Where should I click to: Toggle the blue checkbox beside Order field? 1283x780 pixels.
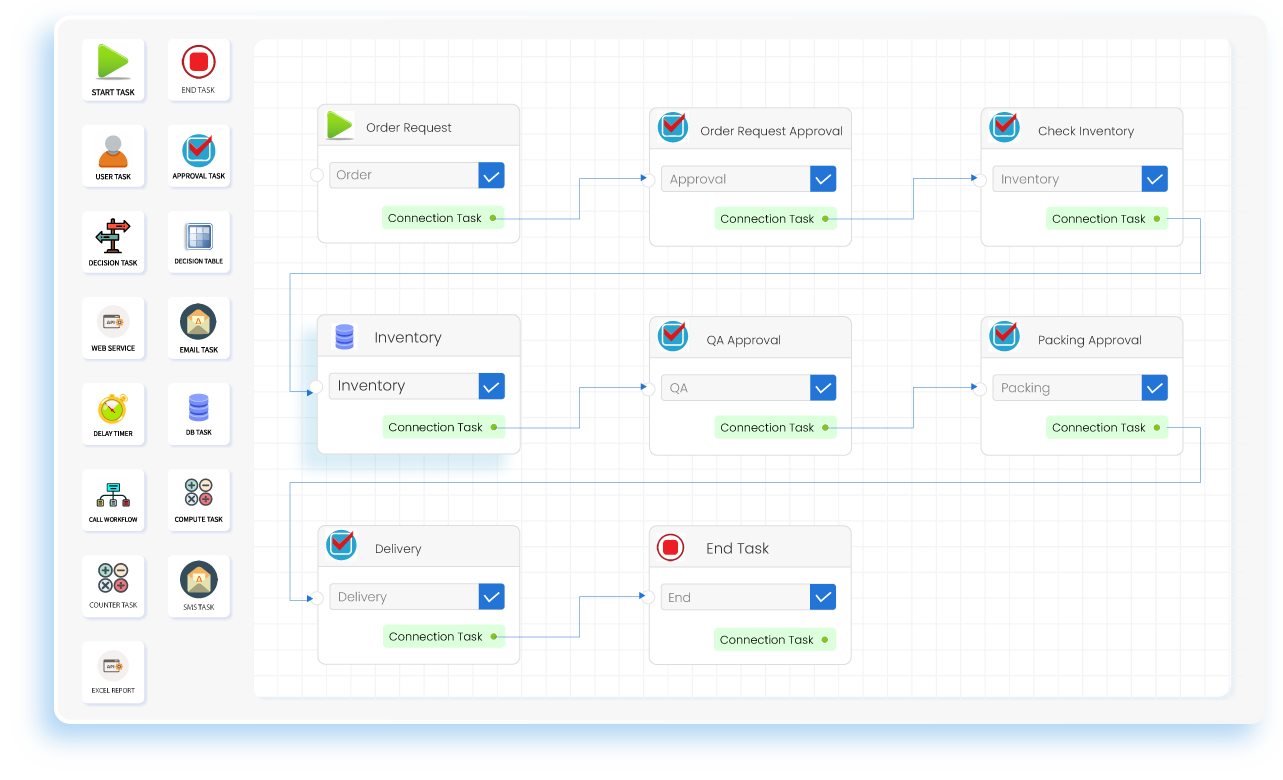[x=491, y=175]
